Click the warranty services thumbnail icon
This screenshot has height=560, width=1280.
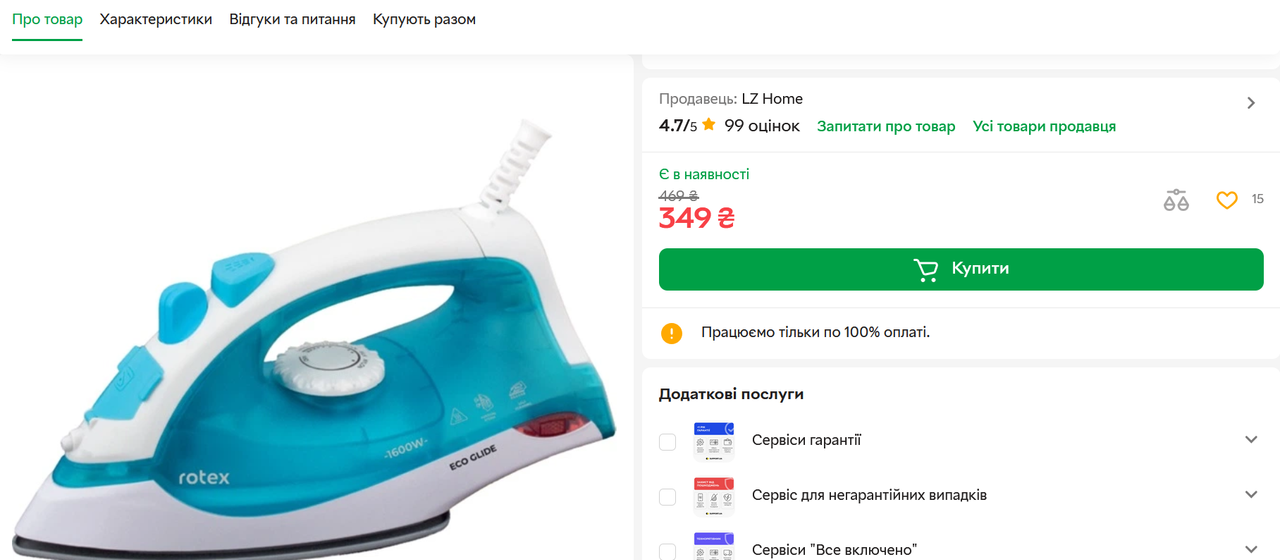pos(714,440)
